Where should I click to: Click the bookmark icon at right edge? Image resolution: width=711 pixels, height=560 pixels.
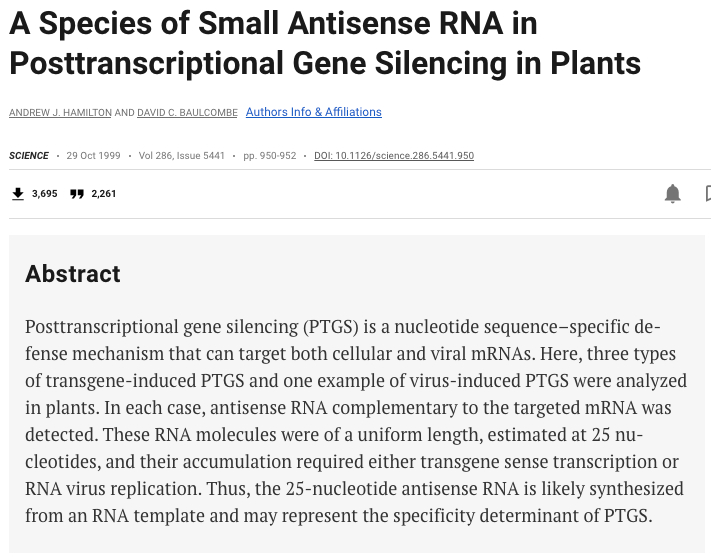click(x=707, y=194)
